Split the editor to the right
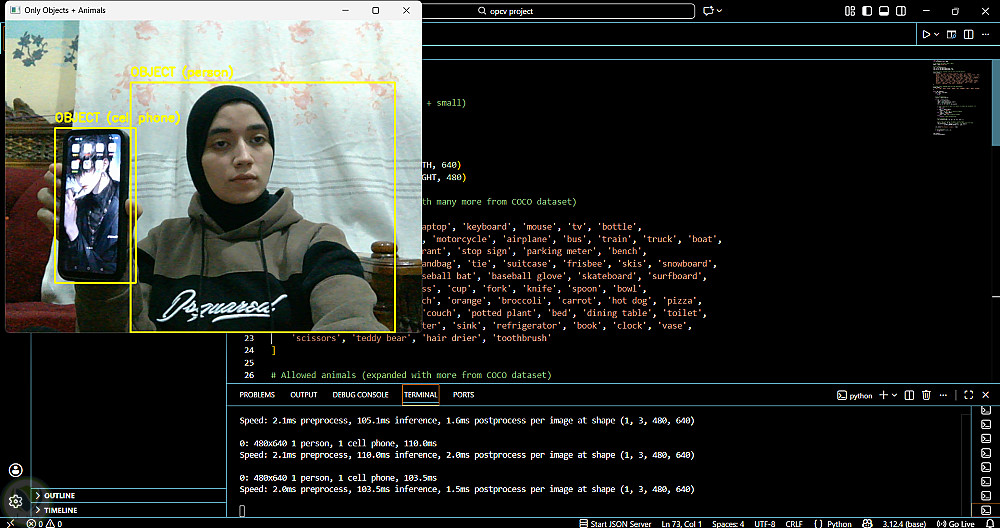The height and width of the screenshot is (528, 1000). click(x=968, y=34)
